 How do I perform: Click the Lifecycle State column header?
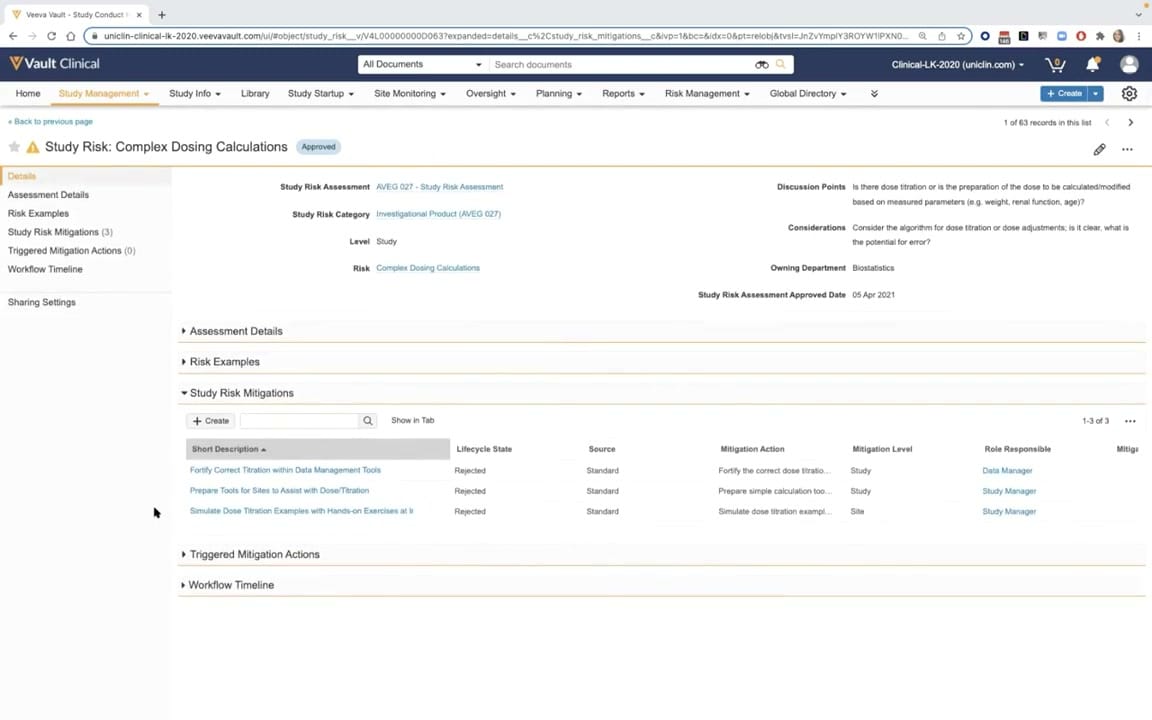484,449
